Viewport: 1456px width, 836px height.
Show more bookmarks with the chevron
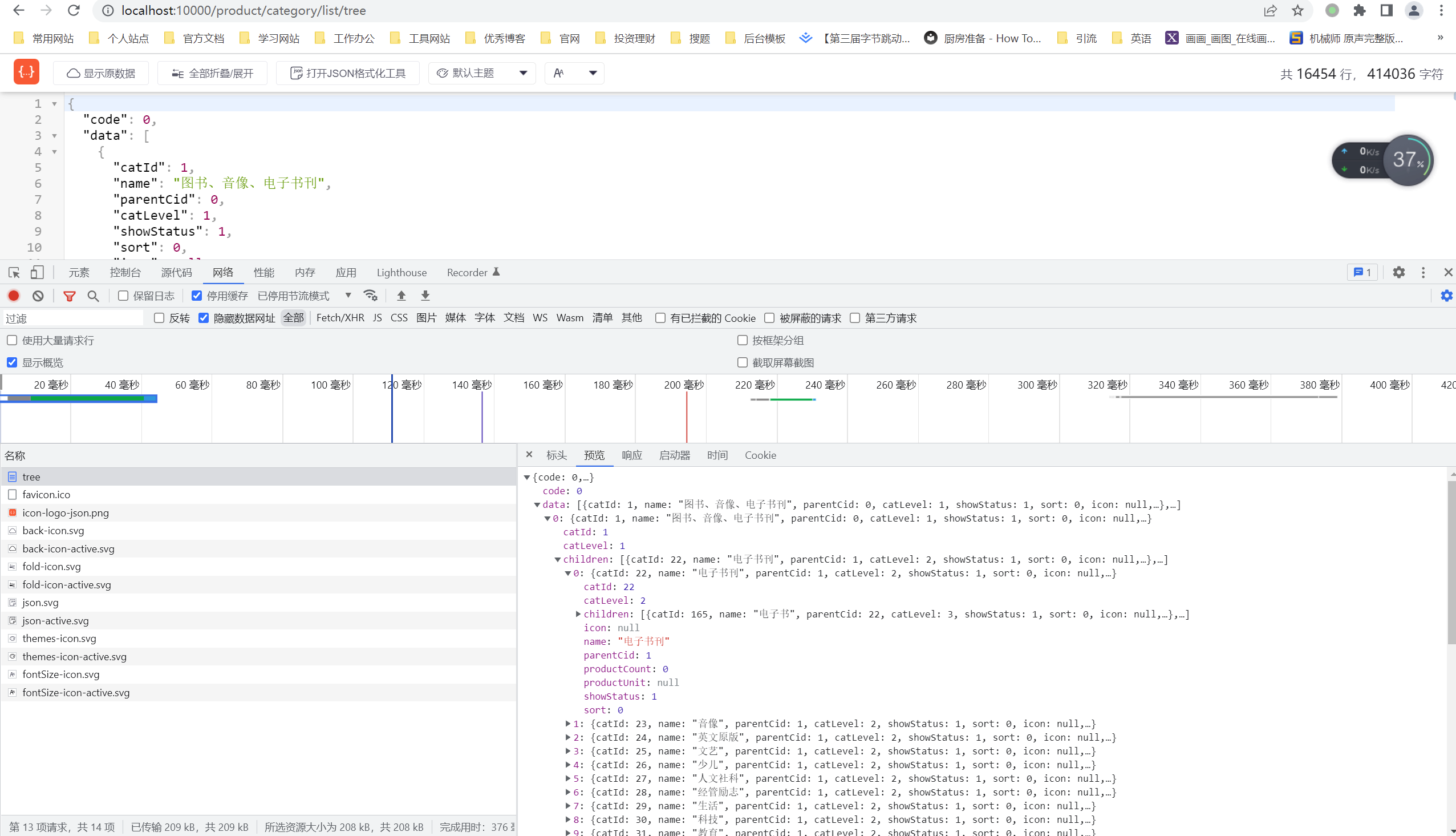(1440, 38)
